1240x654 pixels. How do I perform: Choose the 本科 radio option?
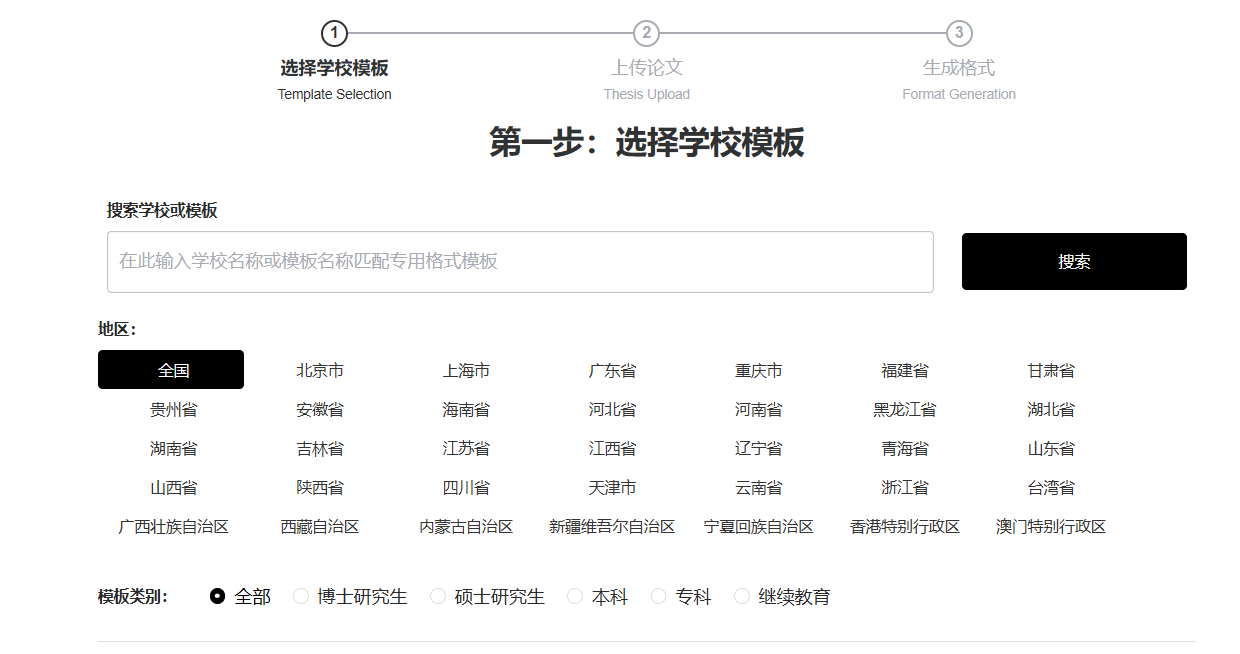point(575,596)
